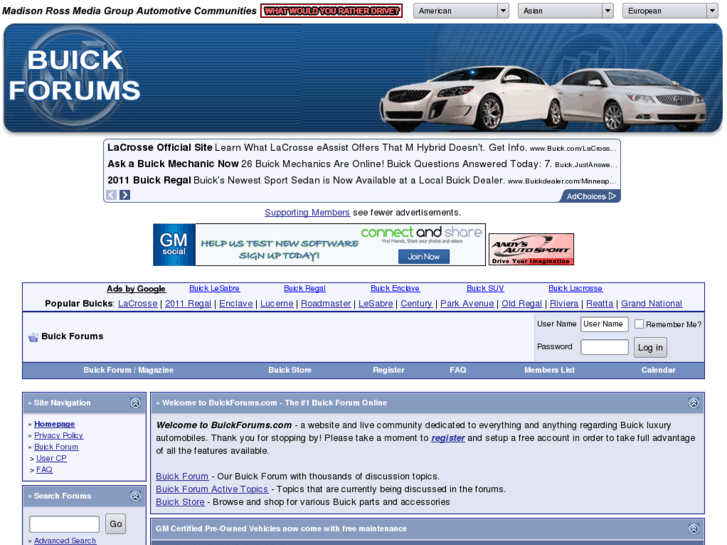Collapse the Site Navigation panel

coord(135,403)
